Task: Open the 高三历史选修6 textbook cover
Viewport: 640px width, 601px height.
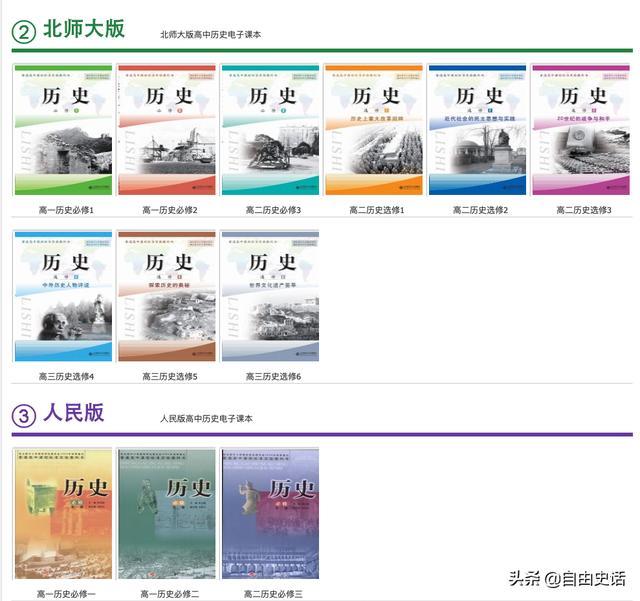Action: point(270,296)
